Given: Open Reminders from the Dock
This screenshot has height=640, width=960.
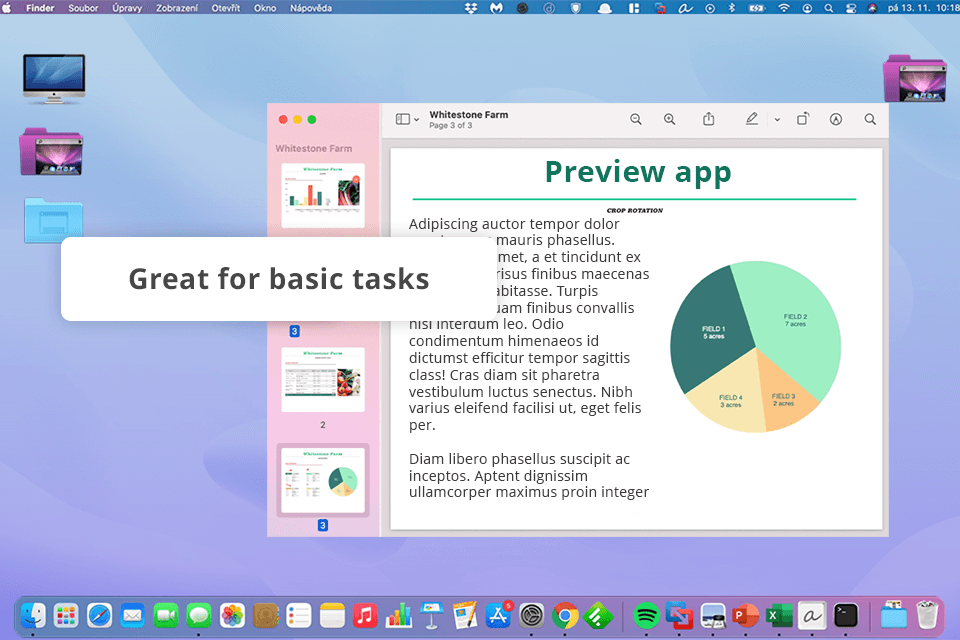Looking at the screenshot, I should tap(299, 616).
